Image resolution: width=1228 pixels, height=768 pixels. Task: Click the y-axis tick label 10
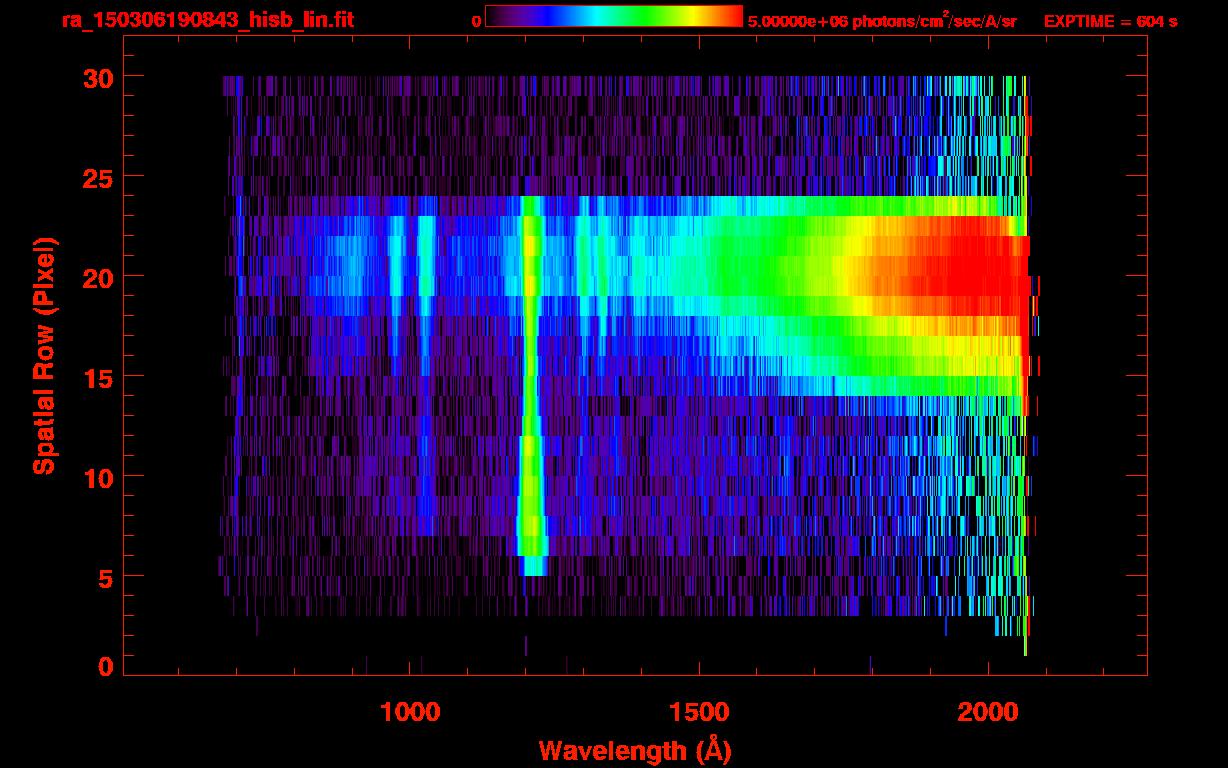click(x=97, y=477)
